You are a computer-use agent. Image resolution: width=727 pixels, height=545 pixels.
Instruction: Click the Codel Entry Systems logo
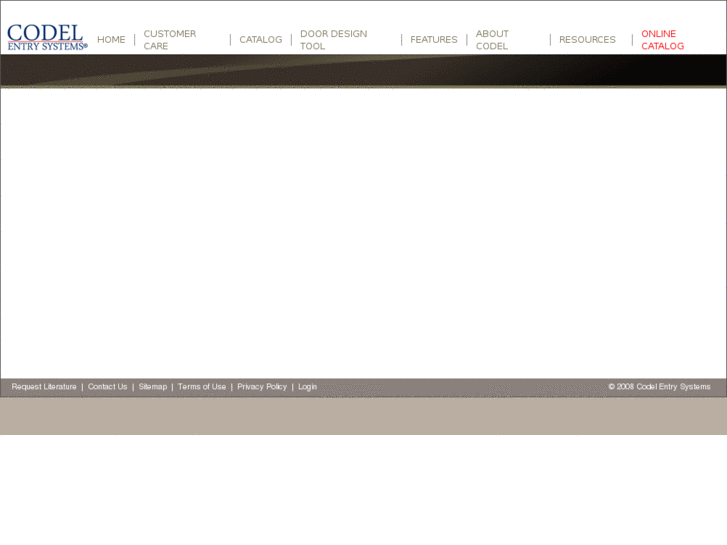47,37
